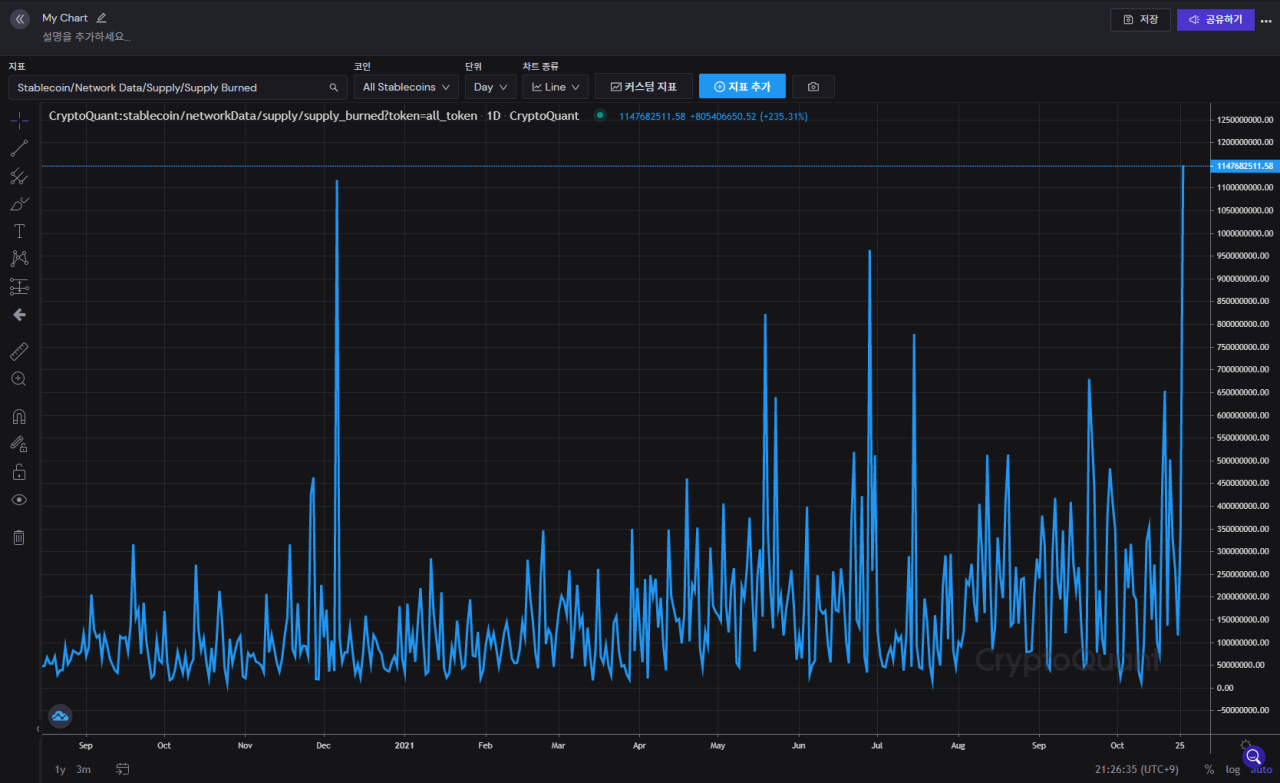1280x783 pixels.
Task: Open chart settings gear icon
Action: (x=1245, y=746)
